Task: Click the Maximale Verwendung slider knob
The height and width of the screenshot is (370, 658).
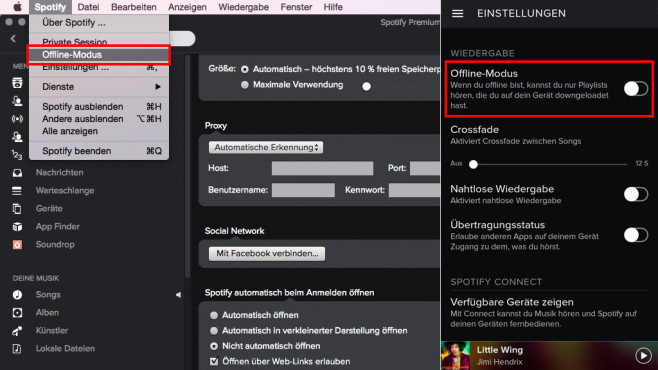Action: point(366,86)
